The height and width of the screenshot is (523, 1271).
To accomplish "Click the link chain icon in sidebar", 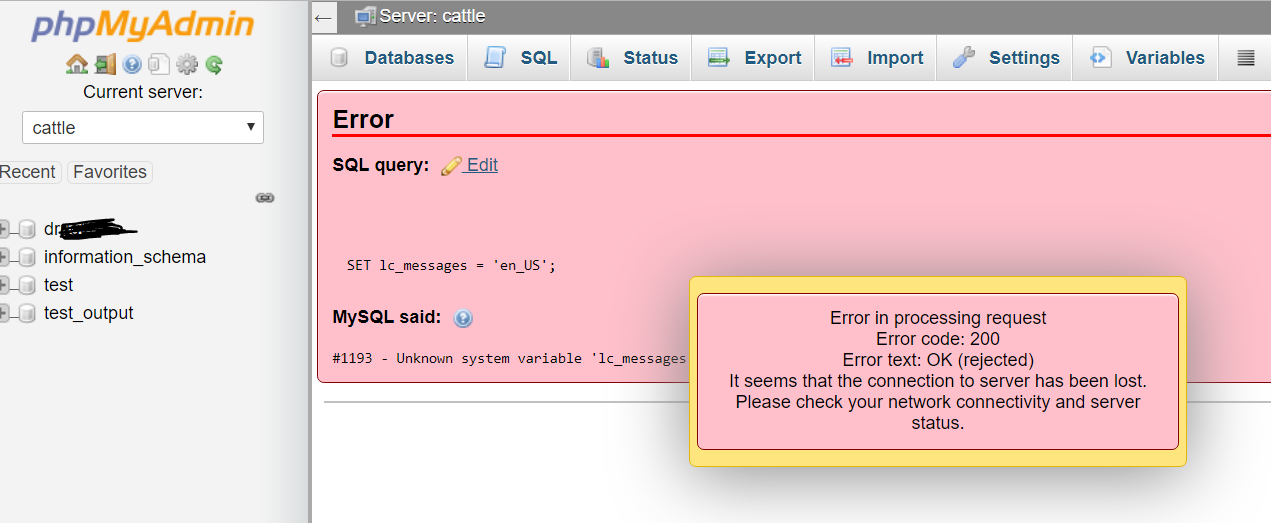I will click(x=265, y=198).
